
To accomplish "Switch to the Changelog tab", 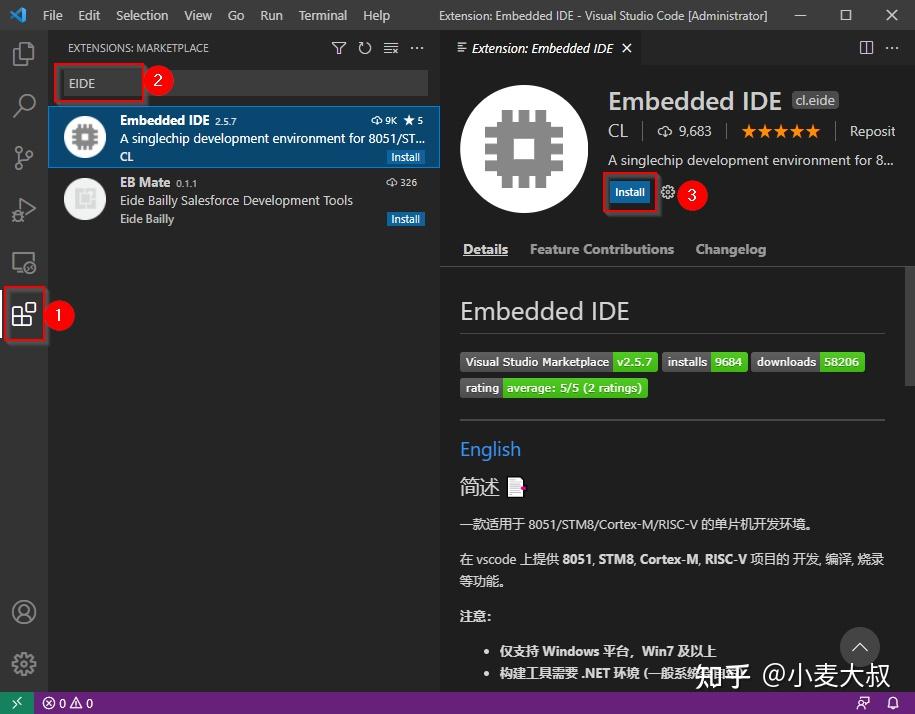I will pyautogui.click(x=730, y=249).
